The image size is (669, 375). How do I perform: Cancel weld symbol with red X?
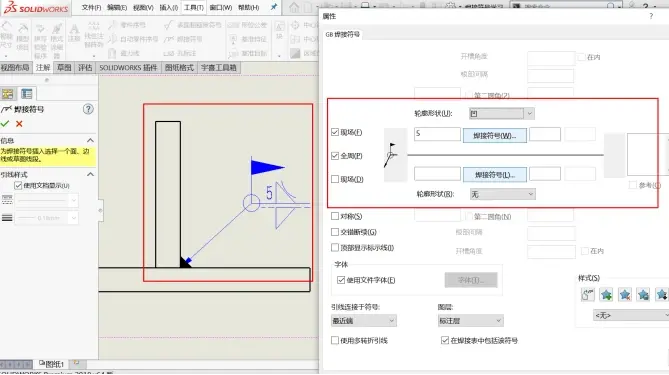19,124
